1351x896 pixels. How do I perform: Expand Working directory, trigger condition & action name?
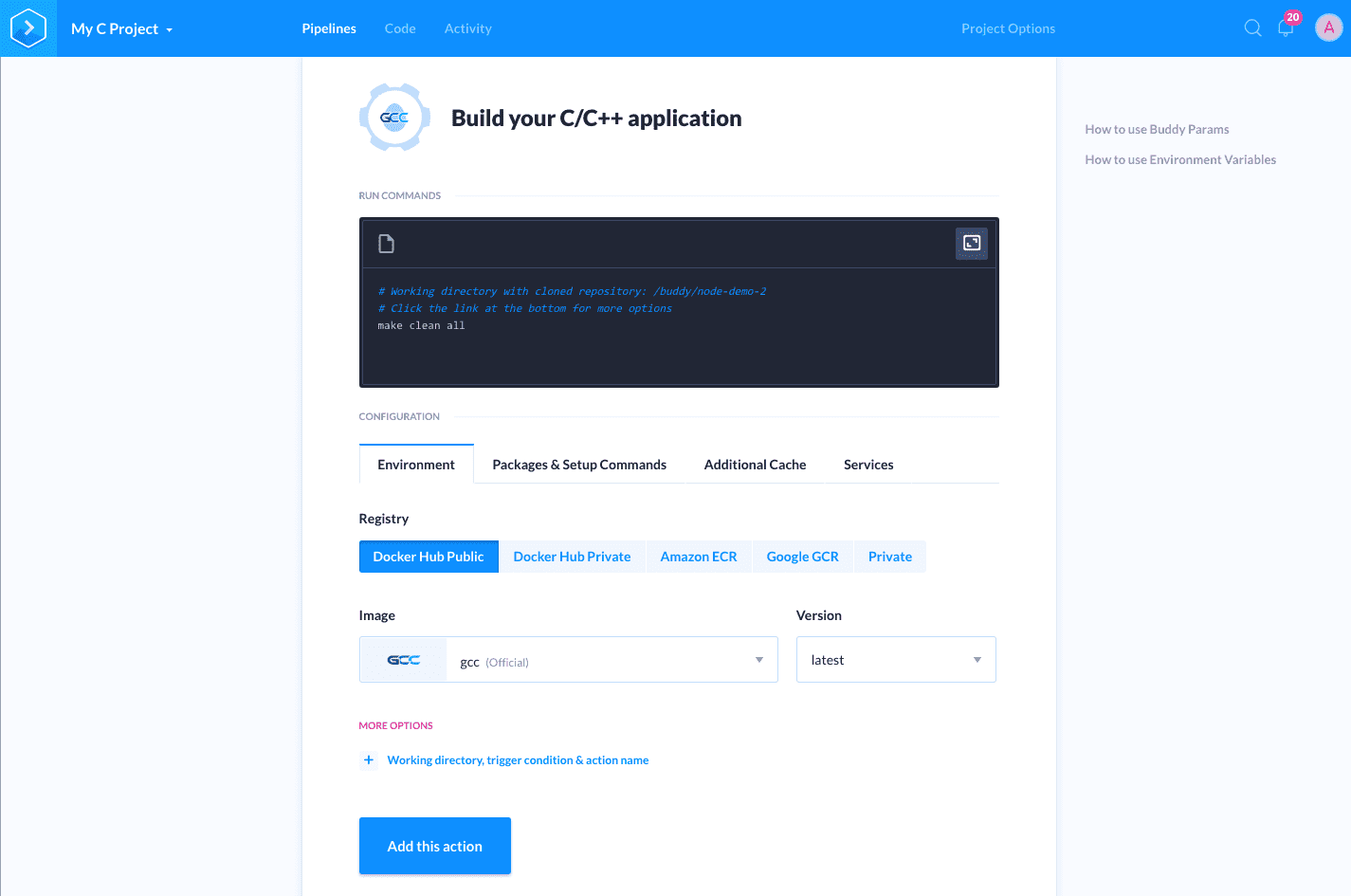coord(518,760)
